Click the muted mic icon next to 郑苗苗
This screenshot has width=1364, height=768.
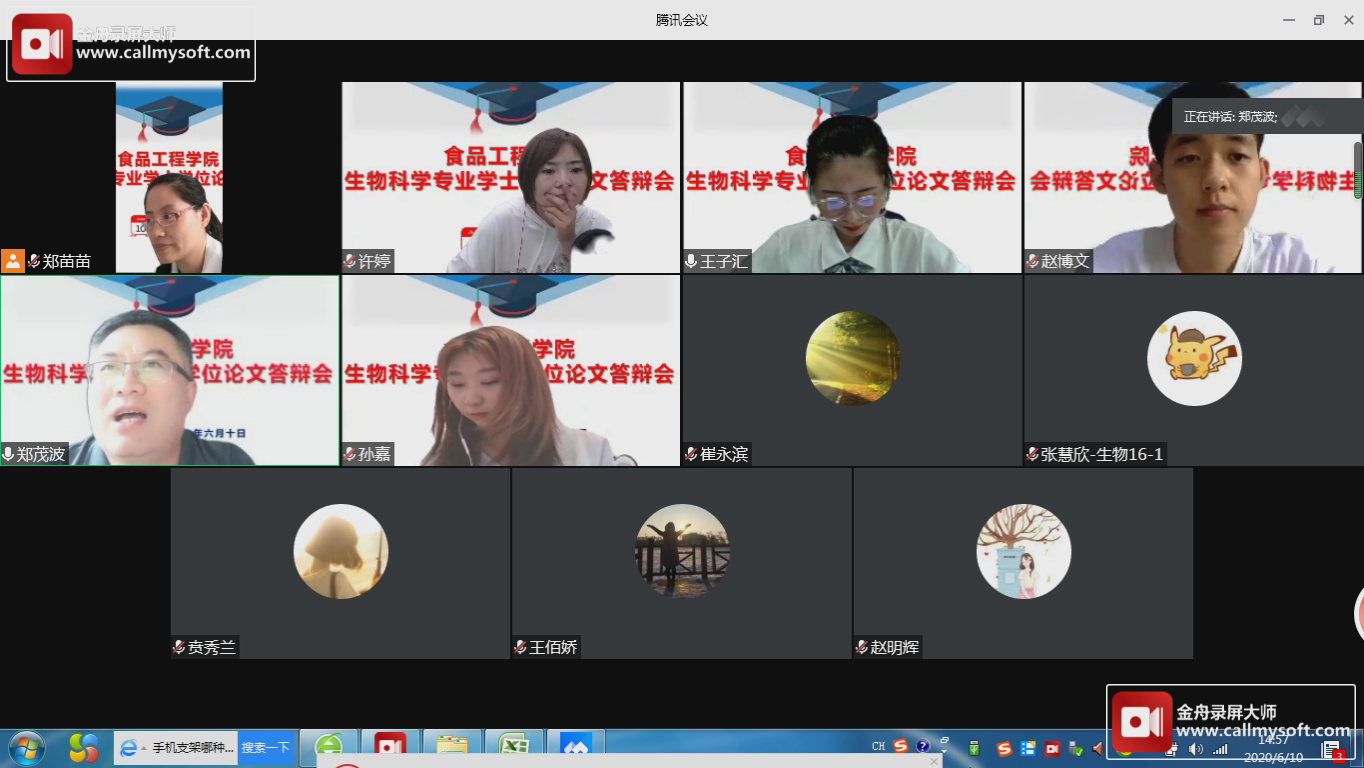(x=34, y=261)
